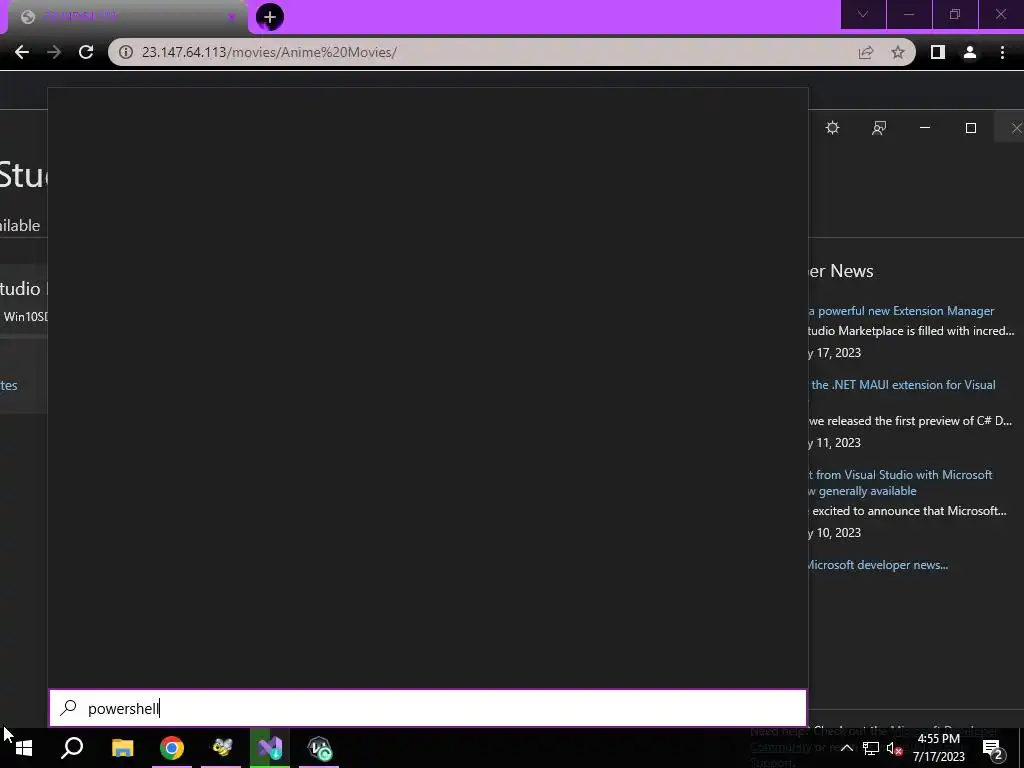
Task: Open Chrome's tab search dropdown
Action: click(x=863, y=14)
